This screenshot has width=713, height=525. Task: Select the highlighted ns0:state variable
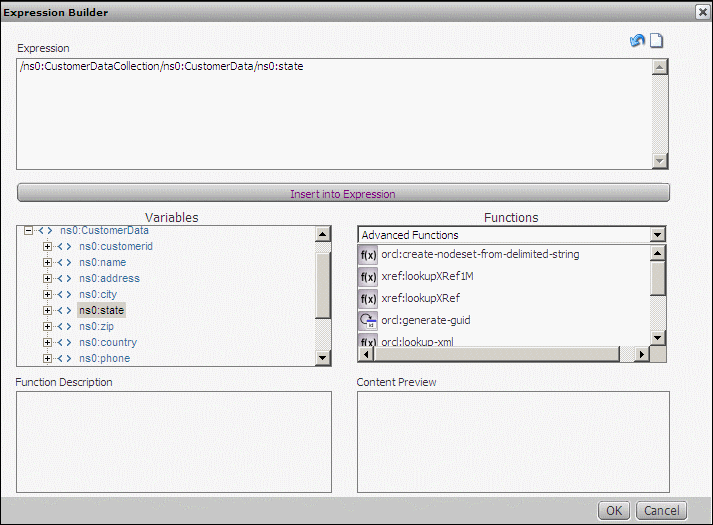[101, 310]
